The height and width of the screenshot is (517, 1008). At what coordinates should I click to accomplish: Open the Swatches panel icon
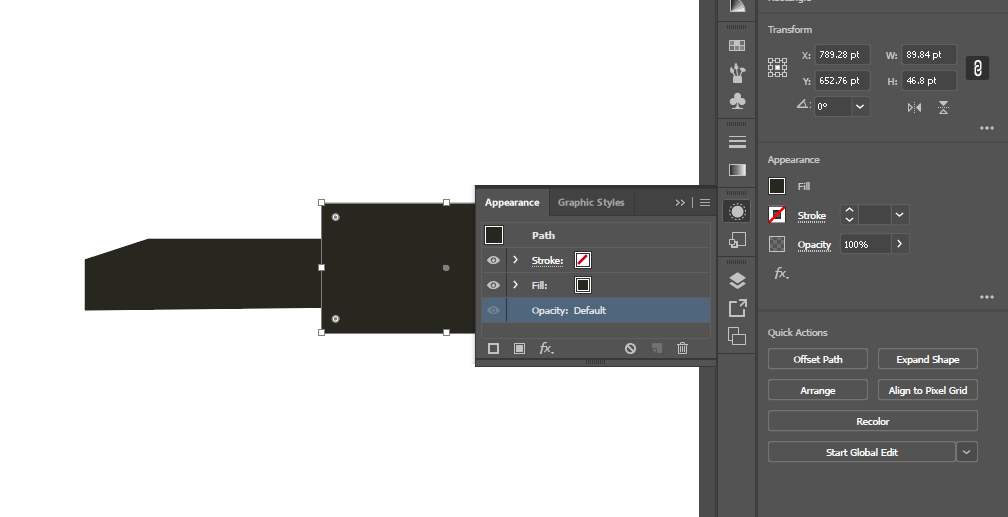[737, 45]
